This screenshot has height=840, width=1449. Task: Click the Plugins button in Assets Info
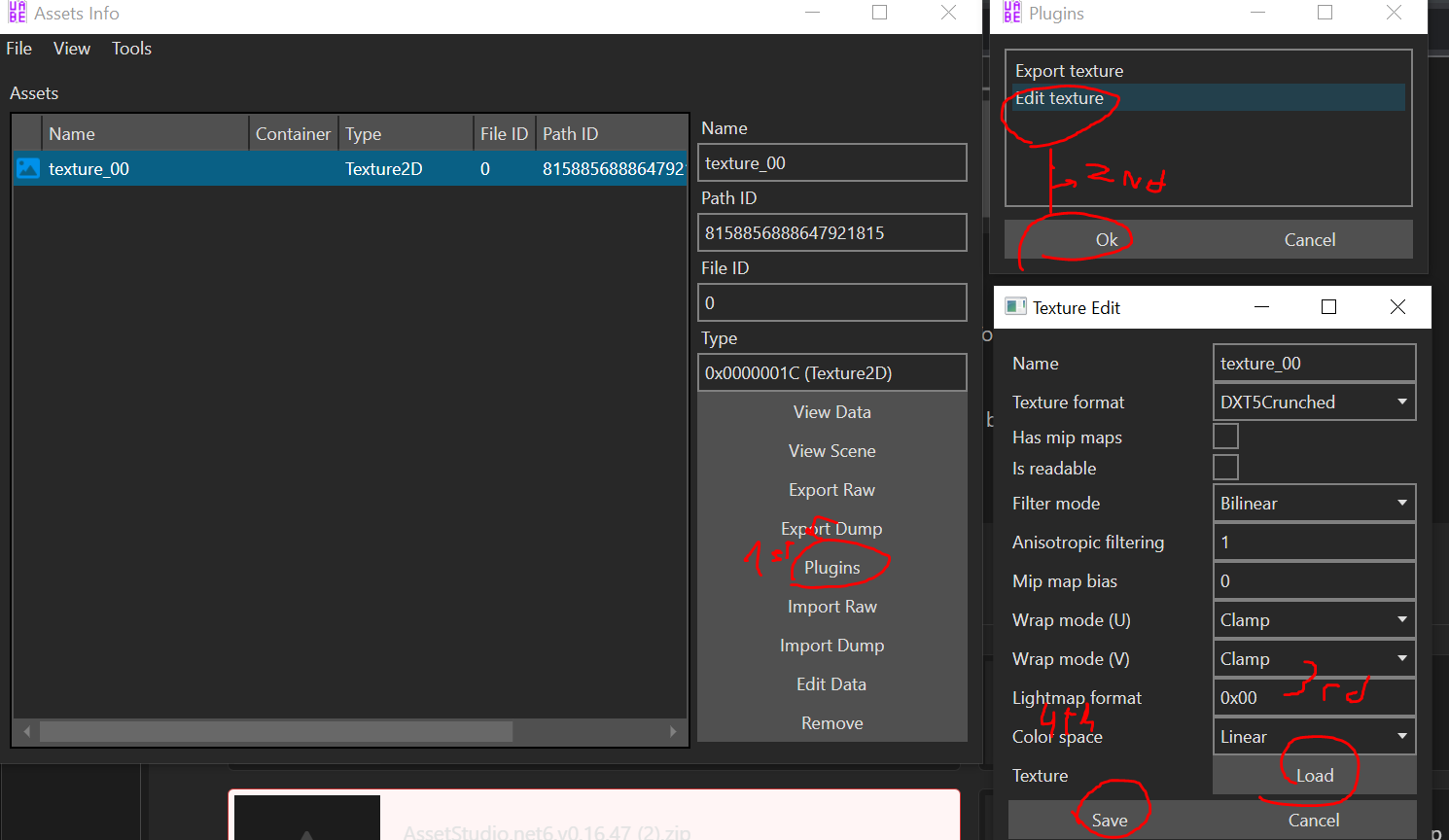831,568
